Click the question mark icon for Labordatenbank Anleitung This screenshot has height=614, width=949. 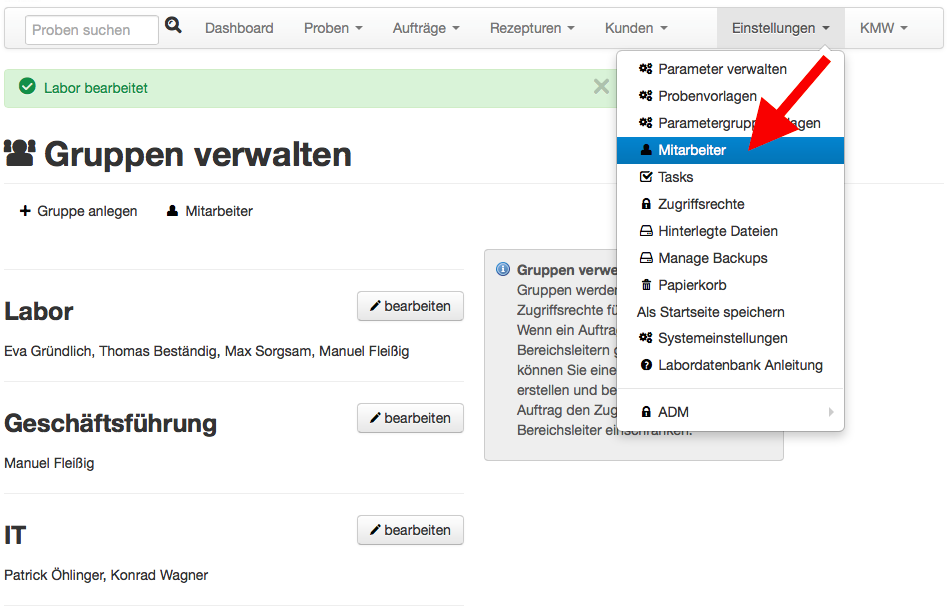646,366
